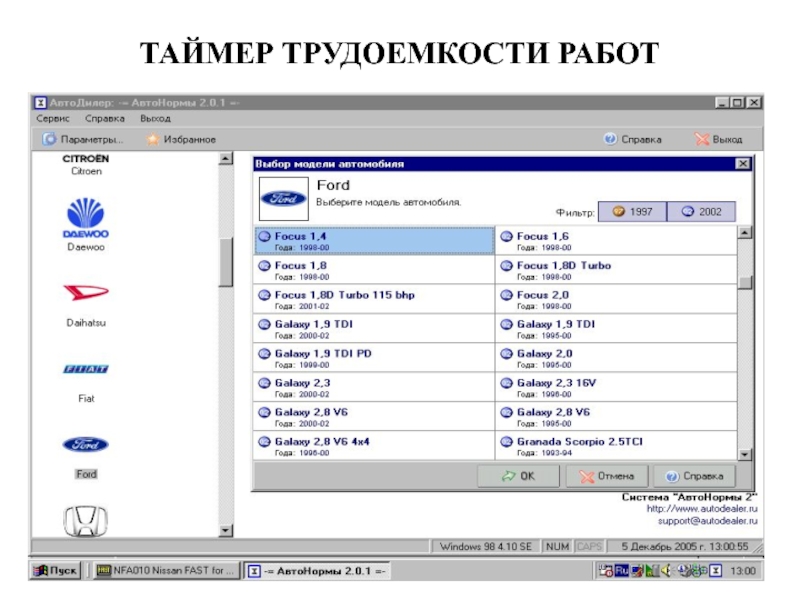This screenshot has width=800, height=600.
Task: Select Galaxy 2,8 V6 1995-00 row
Action: (x=616, y=417)
